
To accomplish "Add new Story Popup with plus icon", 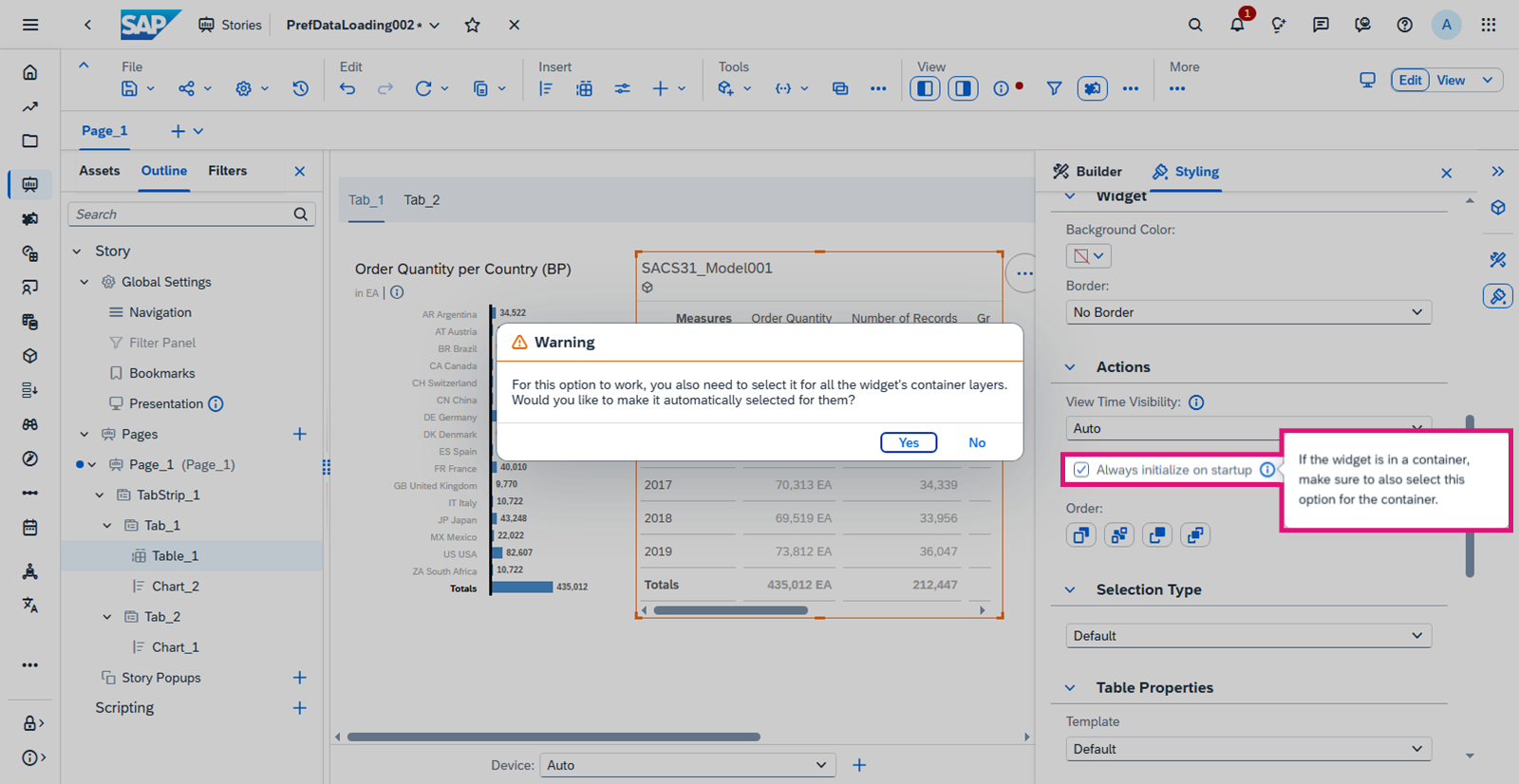I will coord(299,677).
